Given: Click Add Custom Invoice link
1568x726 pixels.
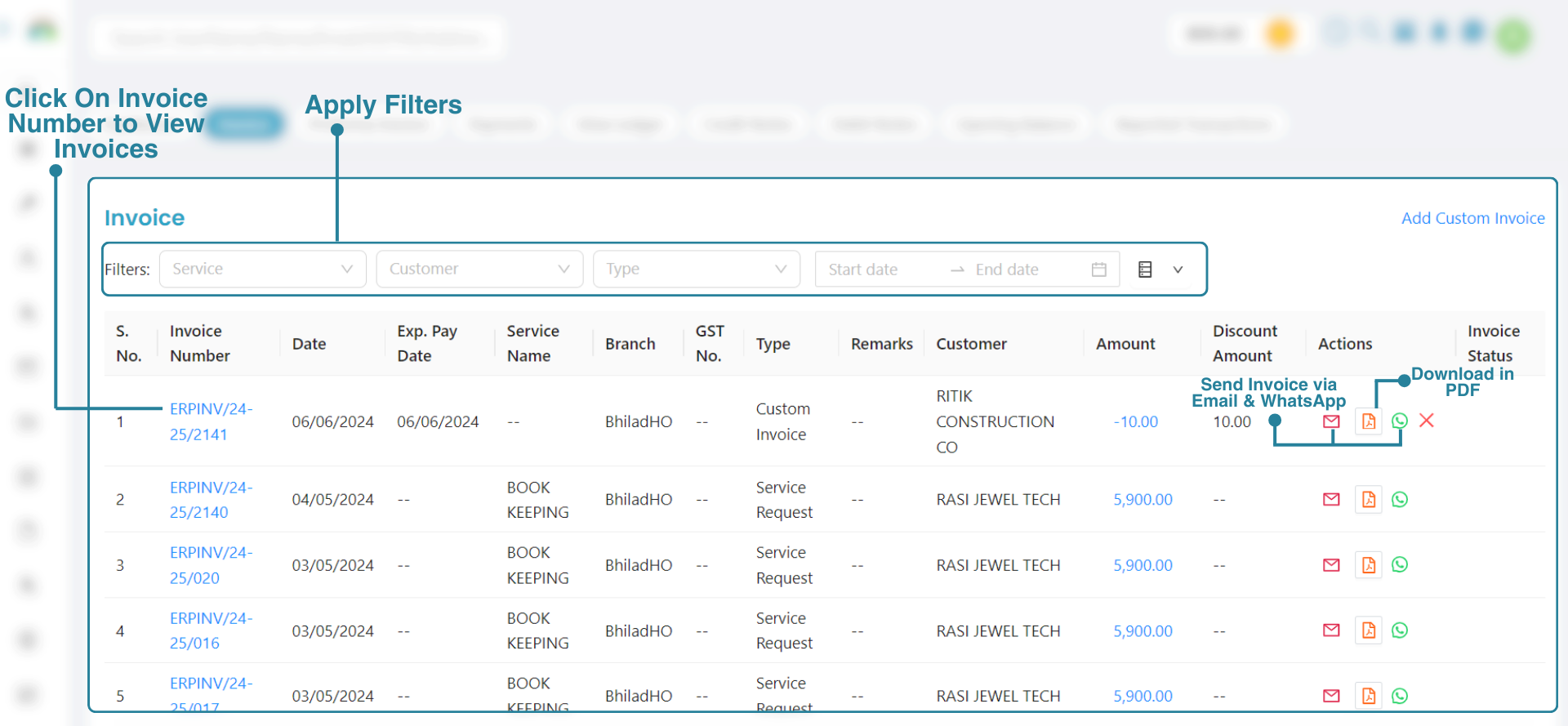Looking at the screenshot, I should coord(1472,218).
